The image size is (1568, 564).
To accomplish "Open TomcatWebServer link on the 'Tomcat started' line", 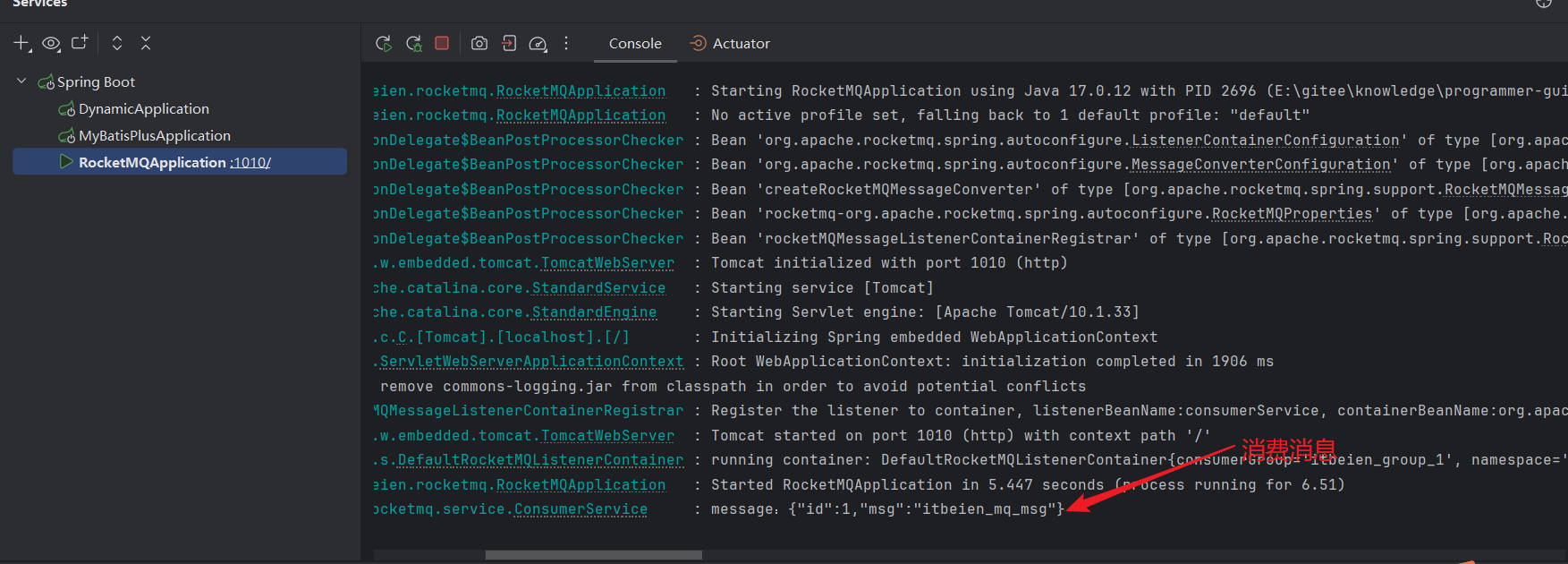I will point(607,436).
